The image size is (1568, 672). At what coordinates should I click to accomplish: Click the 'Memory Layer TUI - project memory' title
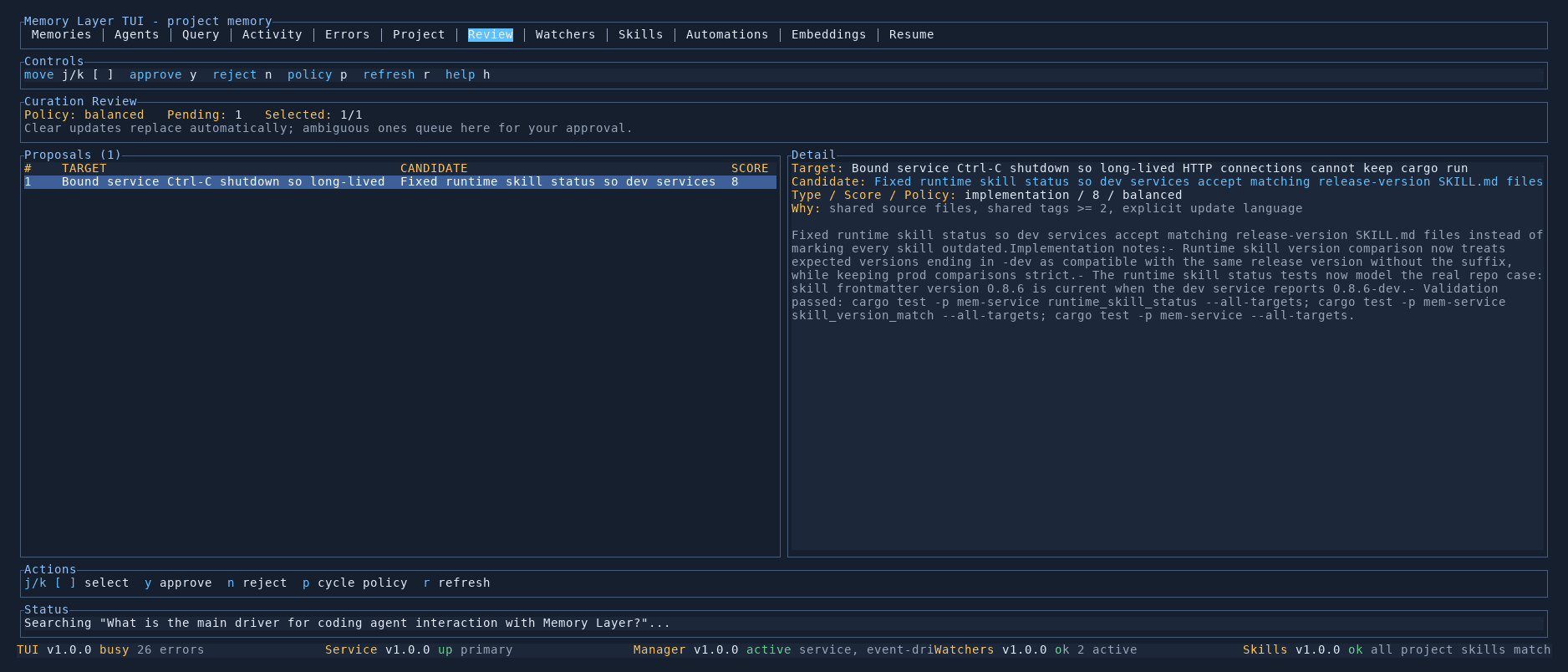148,21
